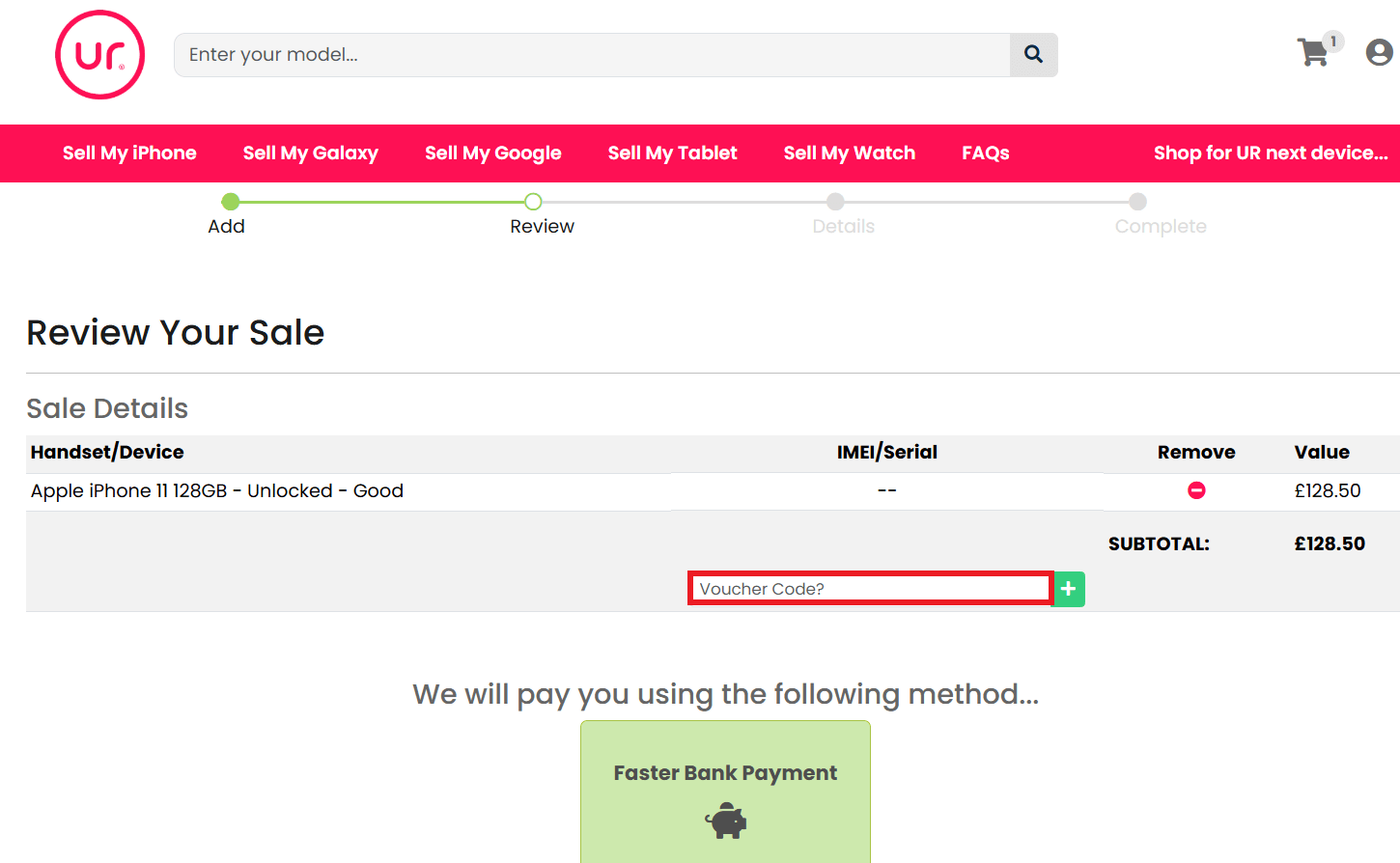Image resolution: width=1400 pixels, height=863 pixels.
Task: Click the Value column header
Action: click(1322, 452)
